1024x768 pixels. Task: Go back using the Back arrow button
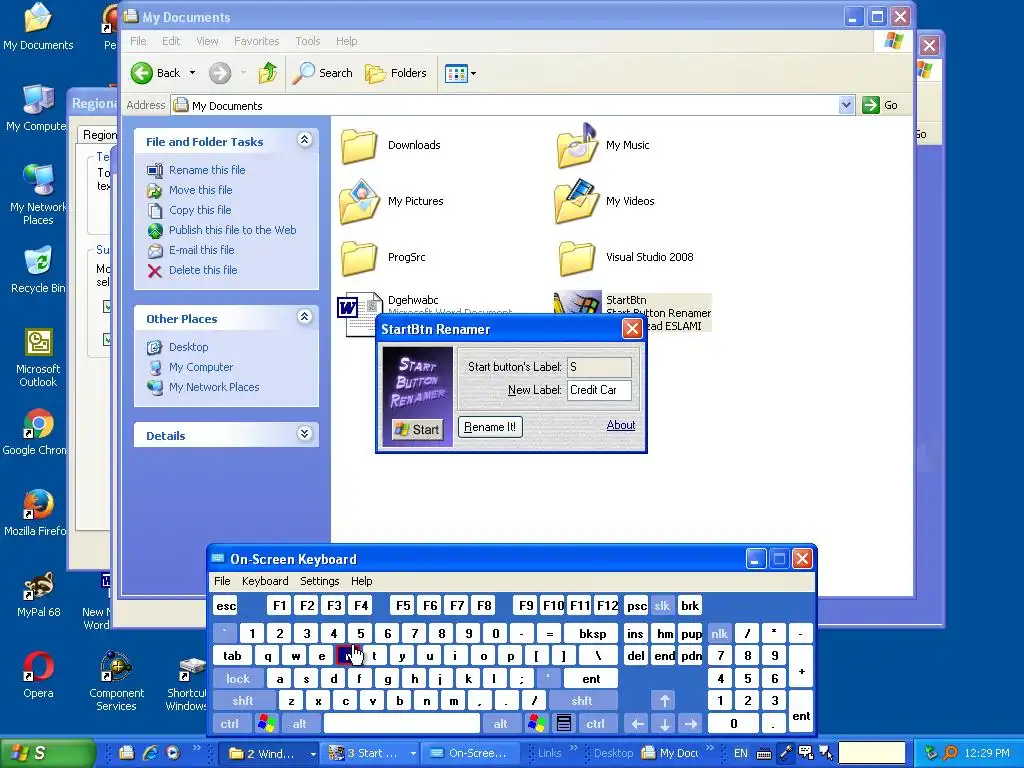[155, 73]
